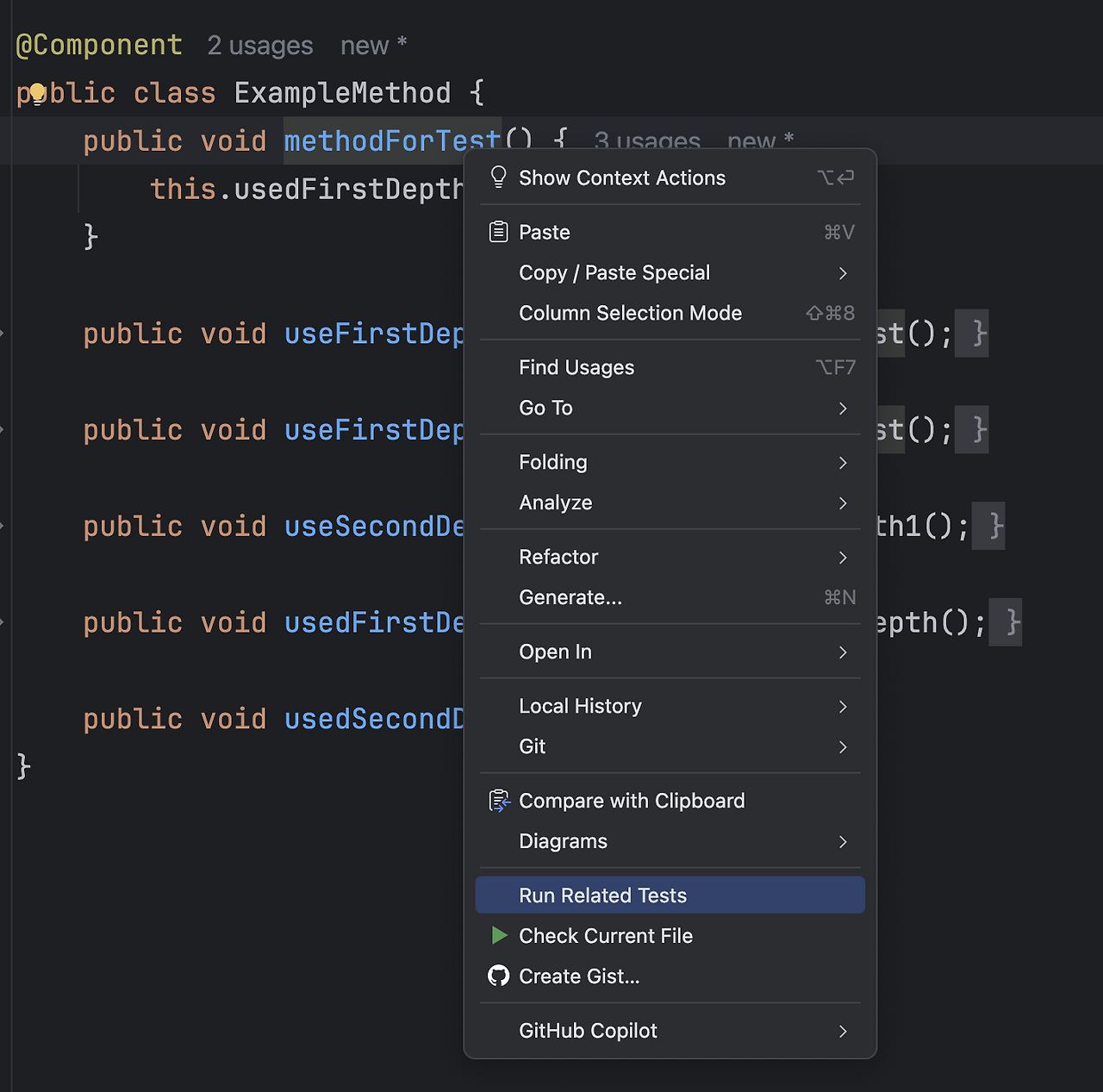Open the Analyze submenu

[x=670, y=502]
